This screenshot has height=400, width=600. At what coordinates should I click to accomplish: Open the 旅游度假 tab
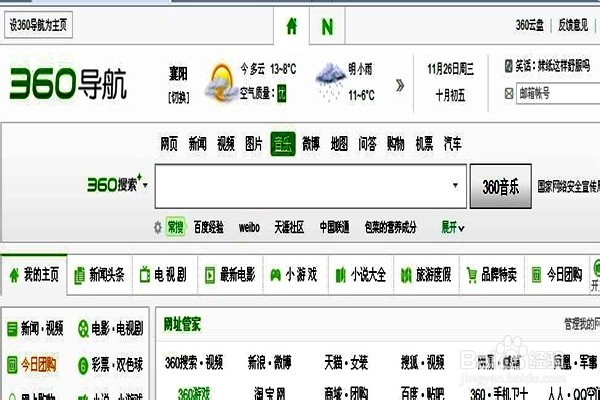pyautogui.click(x=426, y=275)
